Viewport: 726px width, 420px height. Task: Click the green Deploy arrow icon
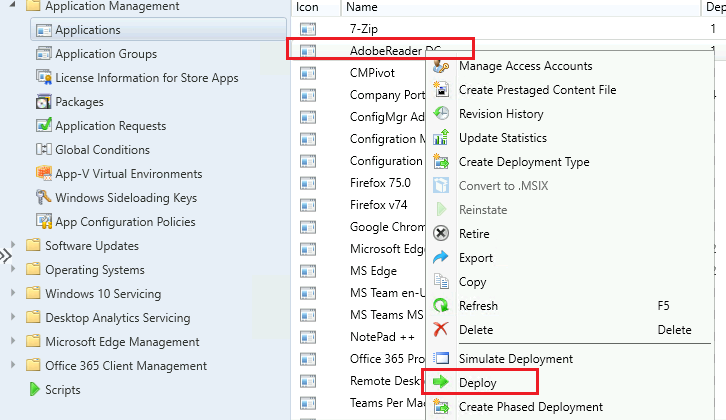441,382
